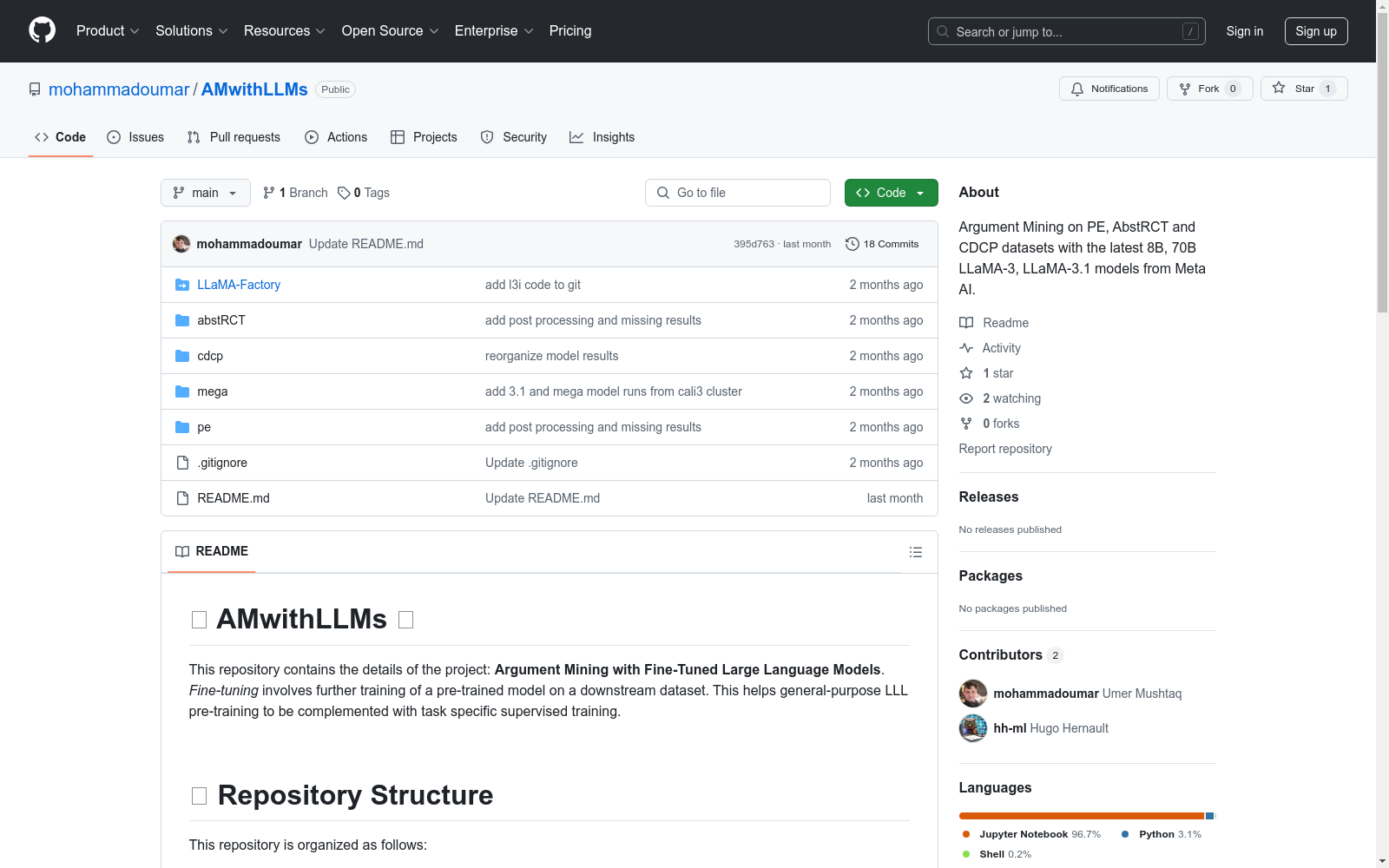
Task: Expand the Solutions menu
Action: [192, 31]
